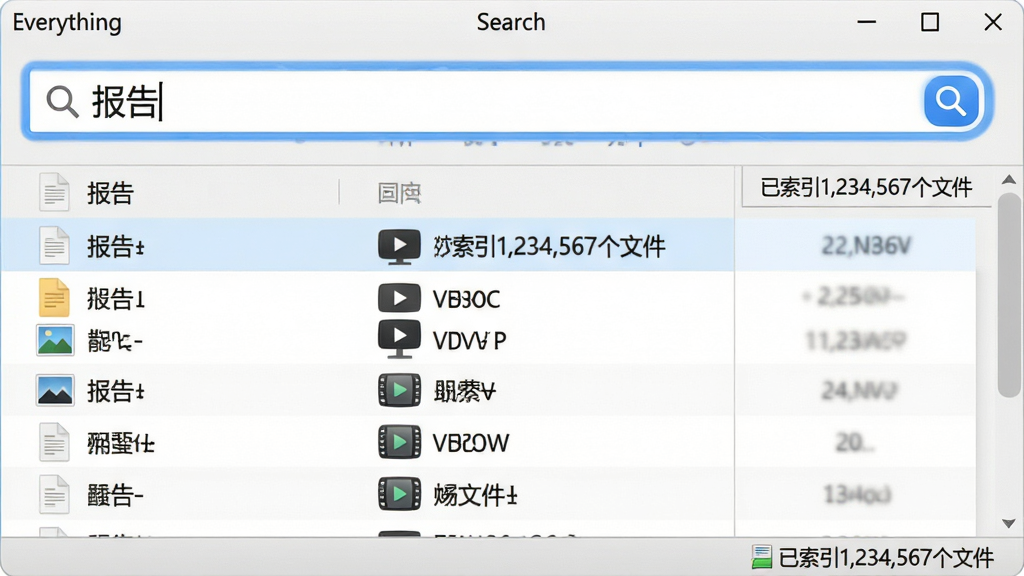Click the monitor play icon beside VDVV P
This screenshot has width=1024, height=576.
tap(399, 340)
